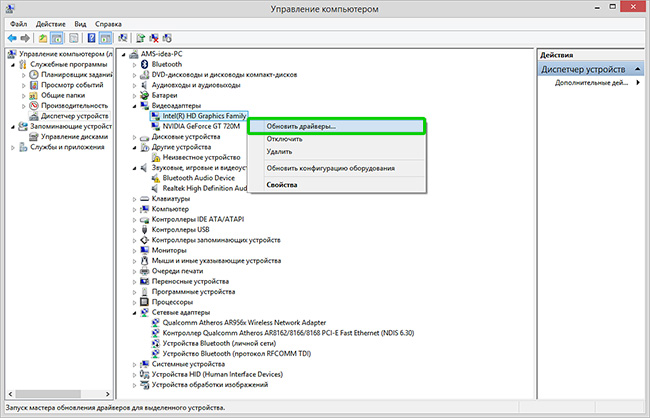The image size is (650, 418).
Task: Open help with the blue question mark icon
Action: [x=92, y=39]
